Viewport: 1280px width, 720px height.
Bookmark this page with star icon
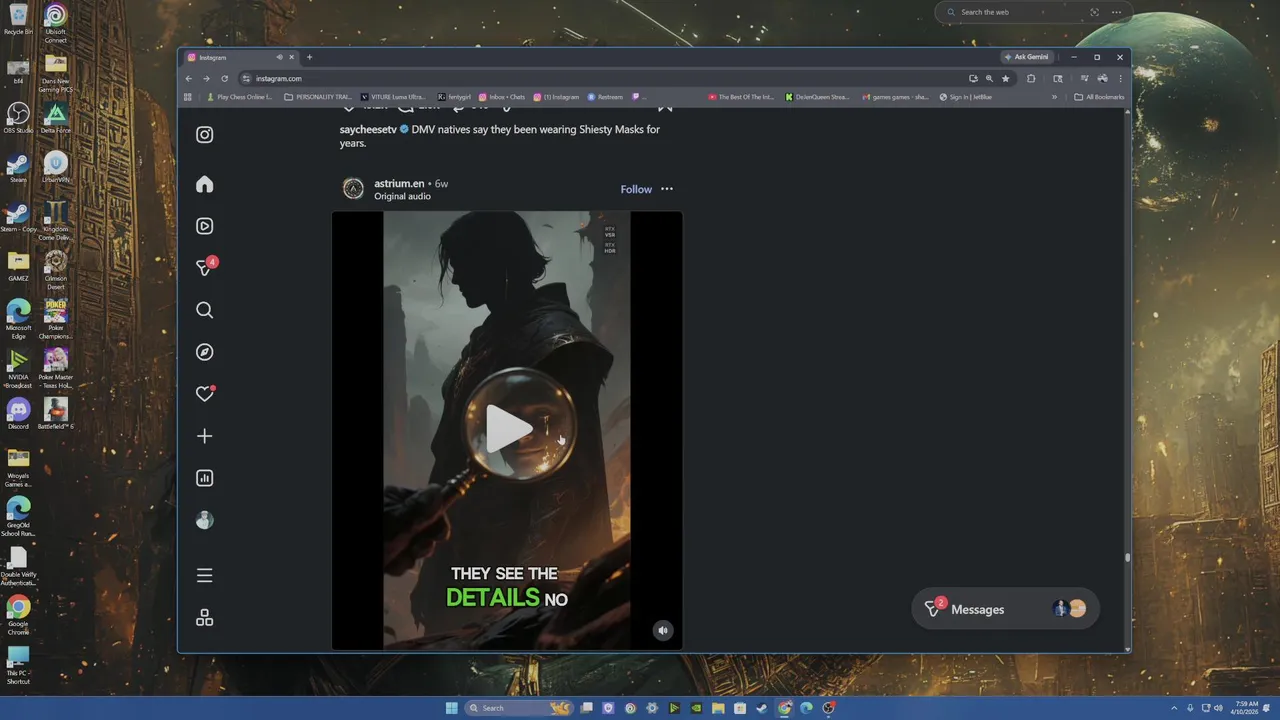click(x=1006, y=78)
